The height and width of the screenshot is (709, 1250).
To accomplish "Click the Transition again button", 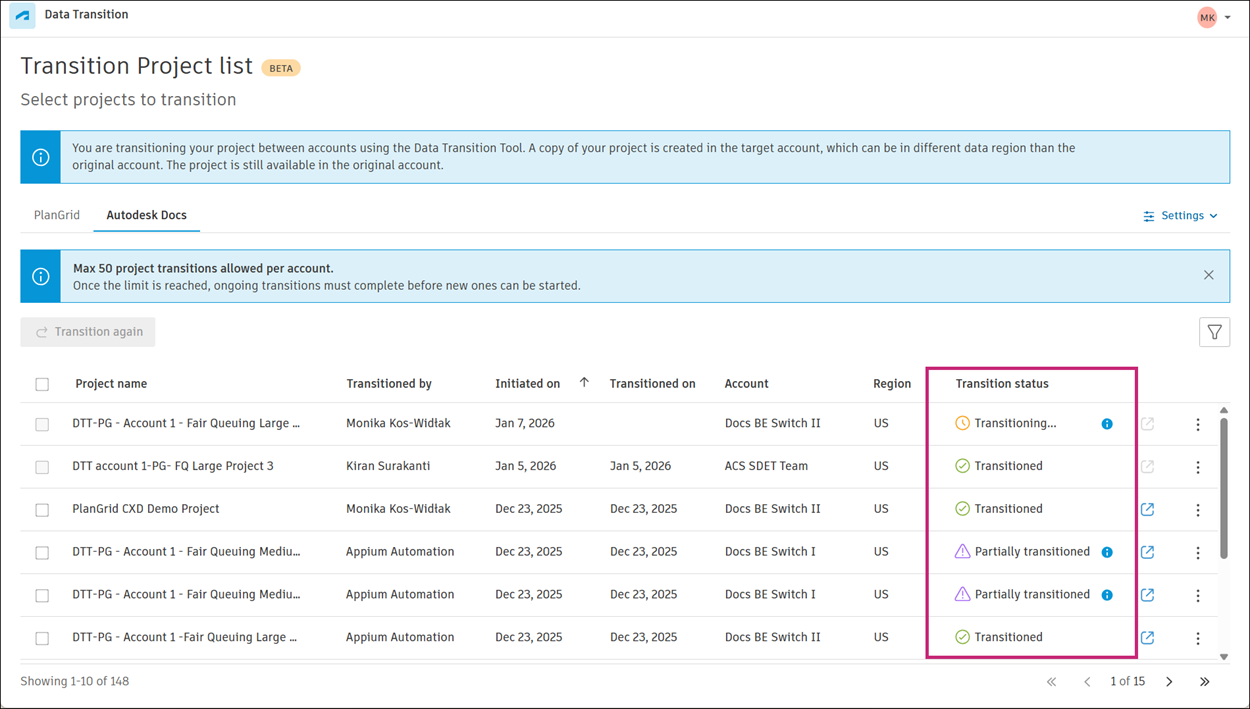I will (x=88, y=332).
